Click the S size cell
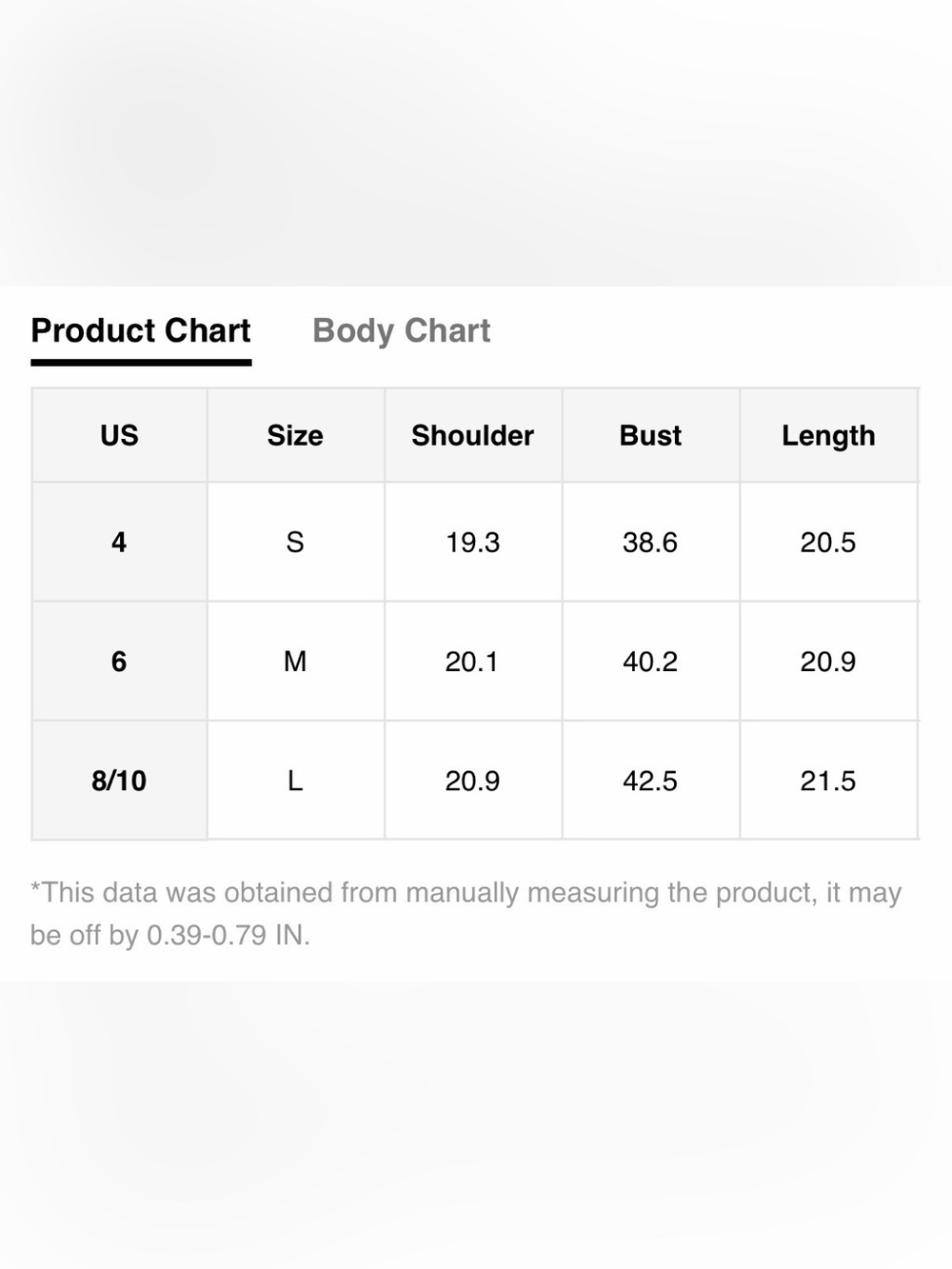 tap(295, 542)
